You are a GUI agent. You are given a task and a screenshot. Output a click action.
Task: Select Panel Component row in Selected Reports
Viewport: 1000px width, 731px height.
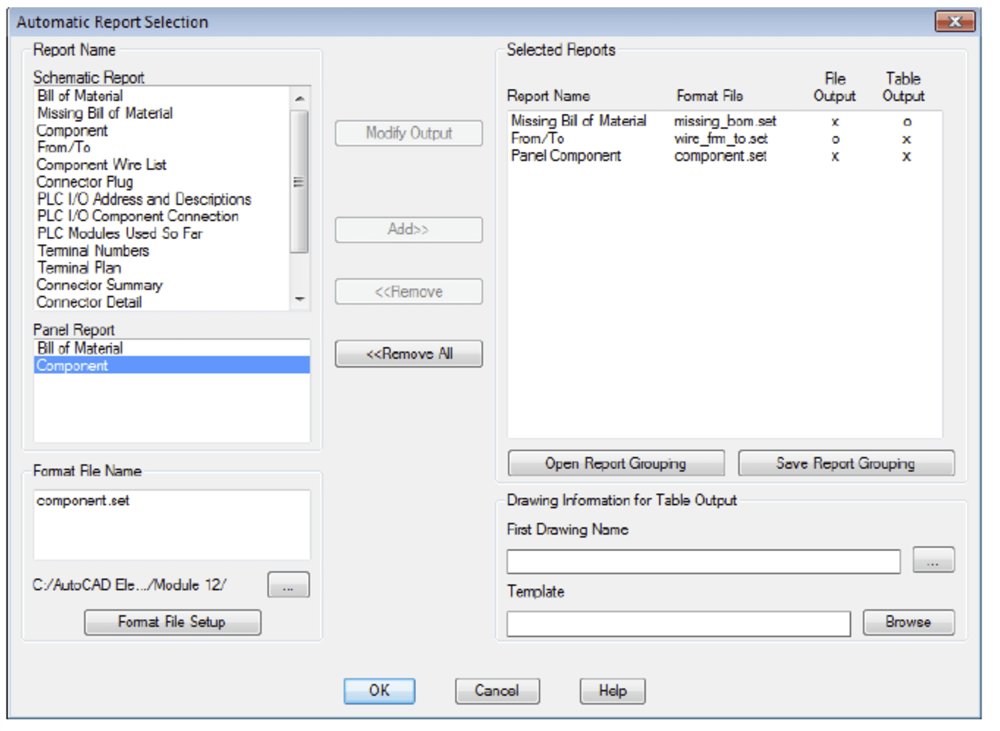724,156
